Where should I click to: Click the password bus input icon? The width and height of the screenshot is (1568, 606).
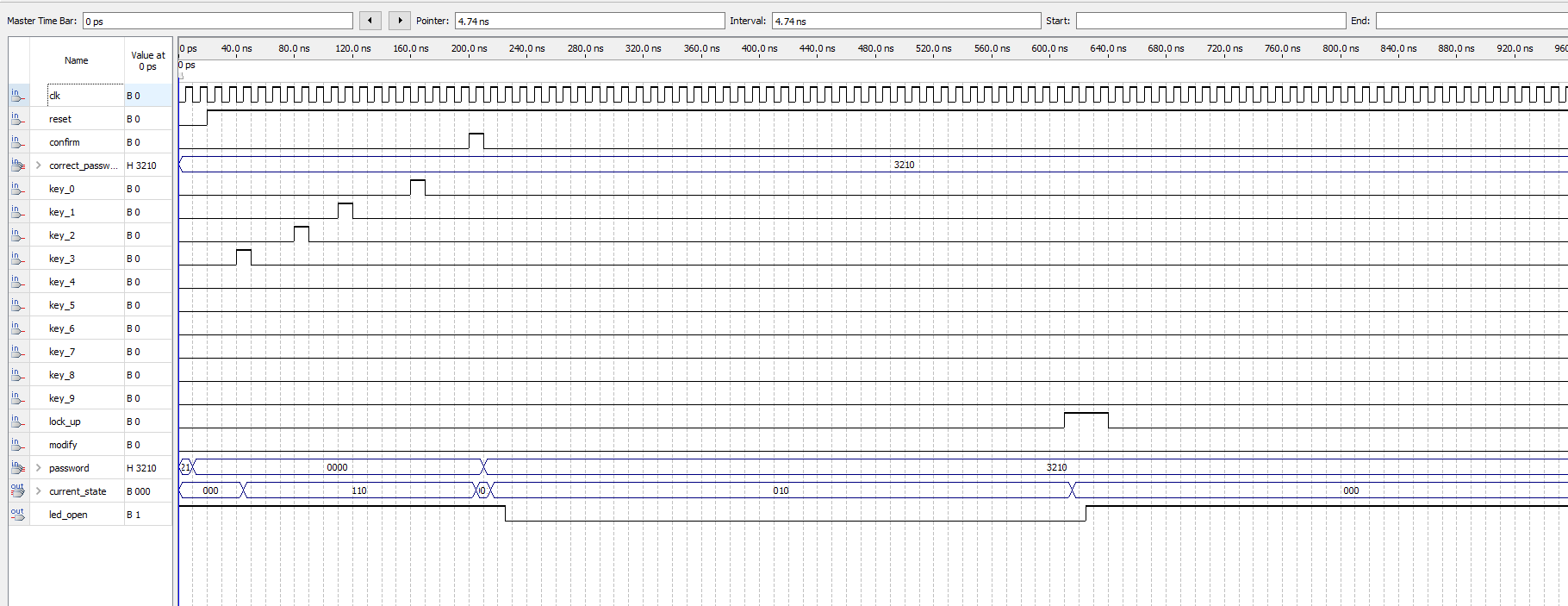point(18,468)
